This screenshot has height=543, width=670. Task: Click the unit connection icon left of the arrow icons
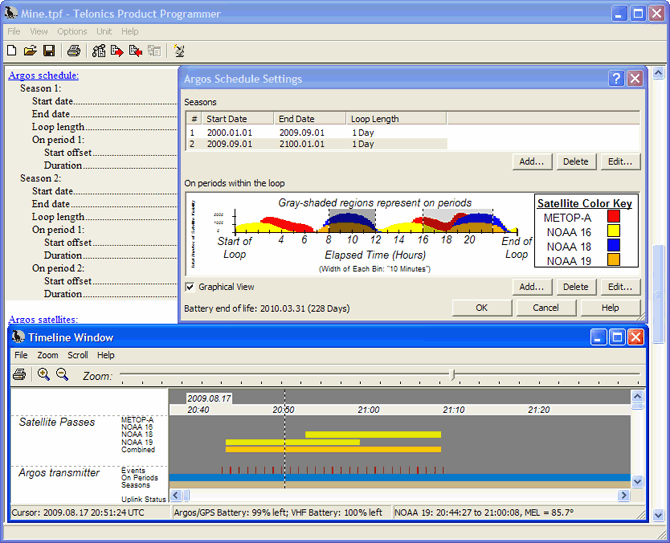point(99,51)
